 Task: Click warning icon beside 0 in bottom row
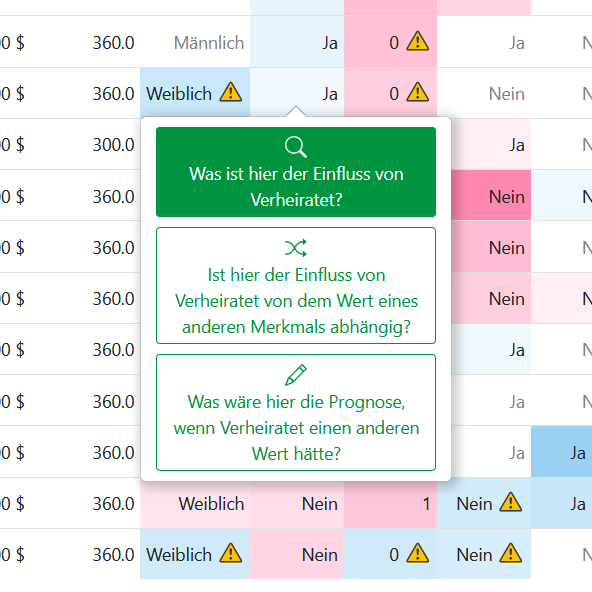tap(418, 553)
